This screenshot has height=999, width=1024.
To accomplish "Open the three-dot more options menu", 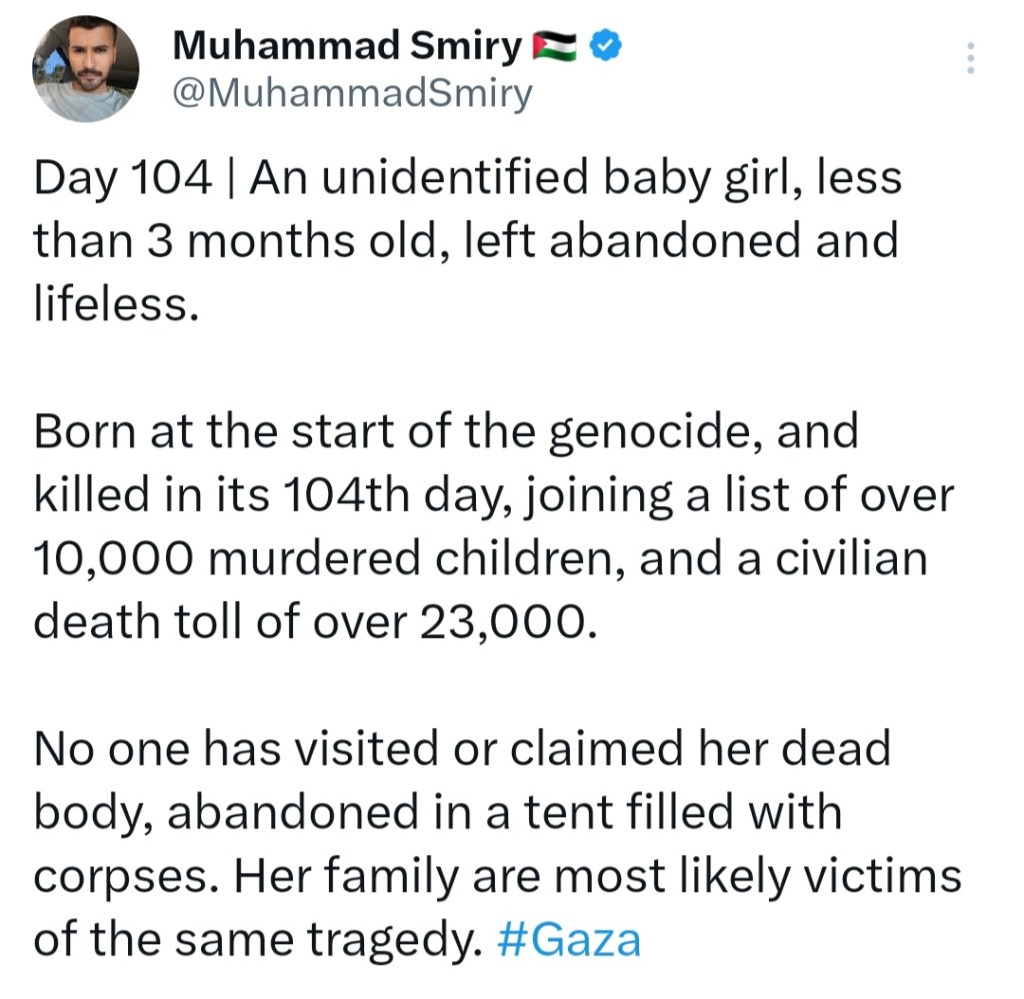I will 969,59.
